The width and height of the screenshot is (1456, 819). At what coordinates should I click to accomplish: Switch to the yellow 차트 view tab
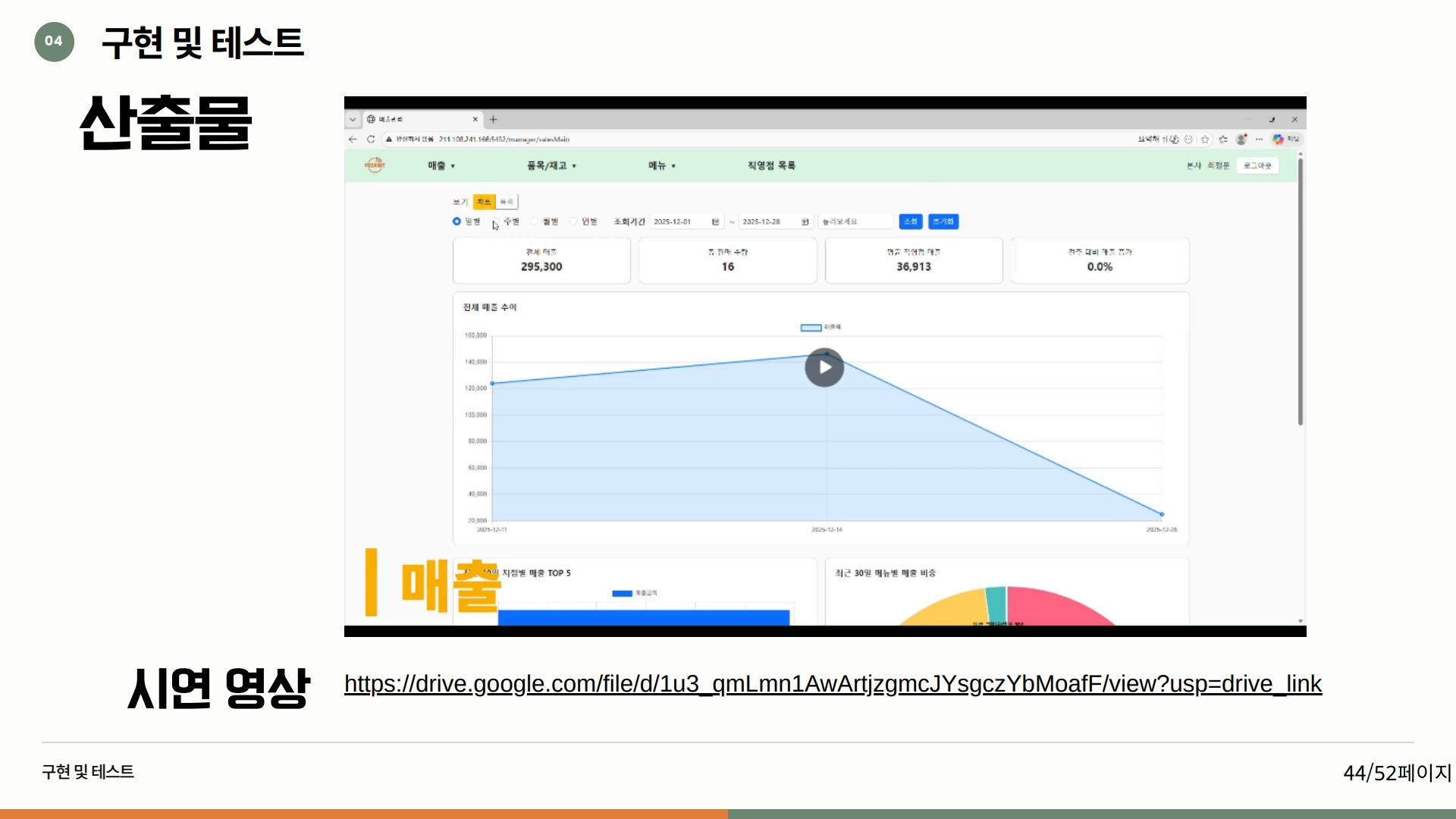(x=484, y=202)
